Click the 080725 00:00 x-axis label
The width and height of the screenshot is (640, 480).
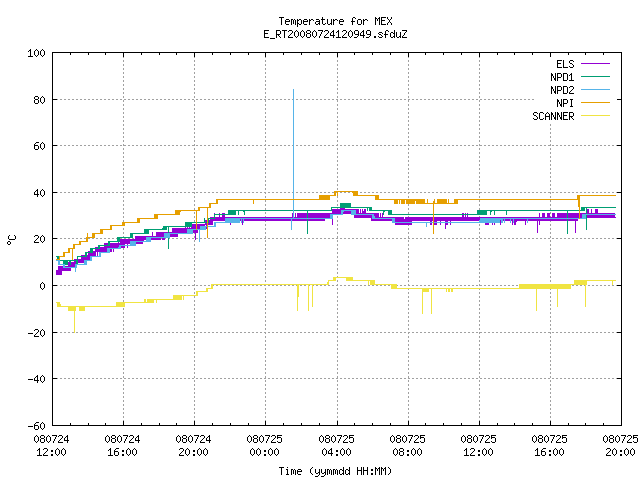click(264, 446)
